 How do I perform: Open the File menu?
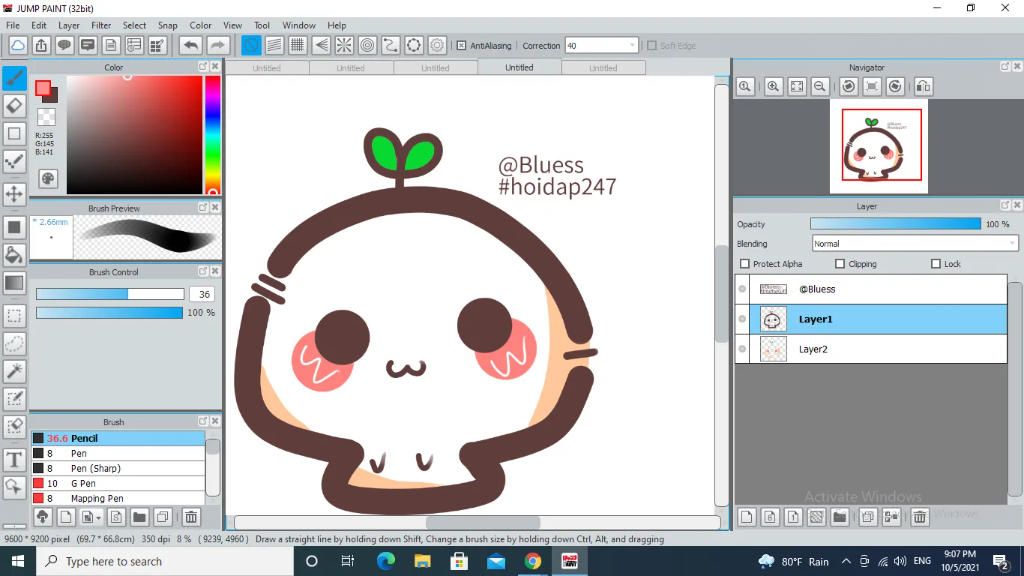pos(13,25)
